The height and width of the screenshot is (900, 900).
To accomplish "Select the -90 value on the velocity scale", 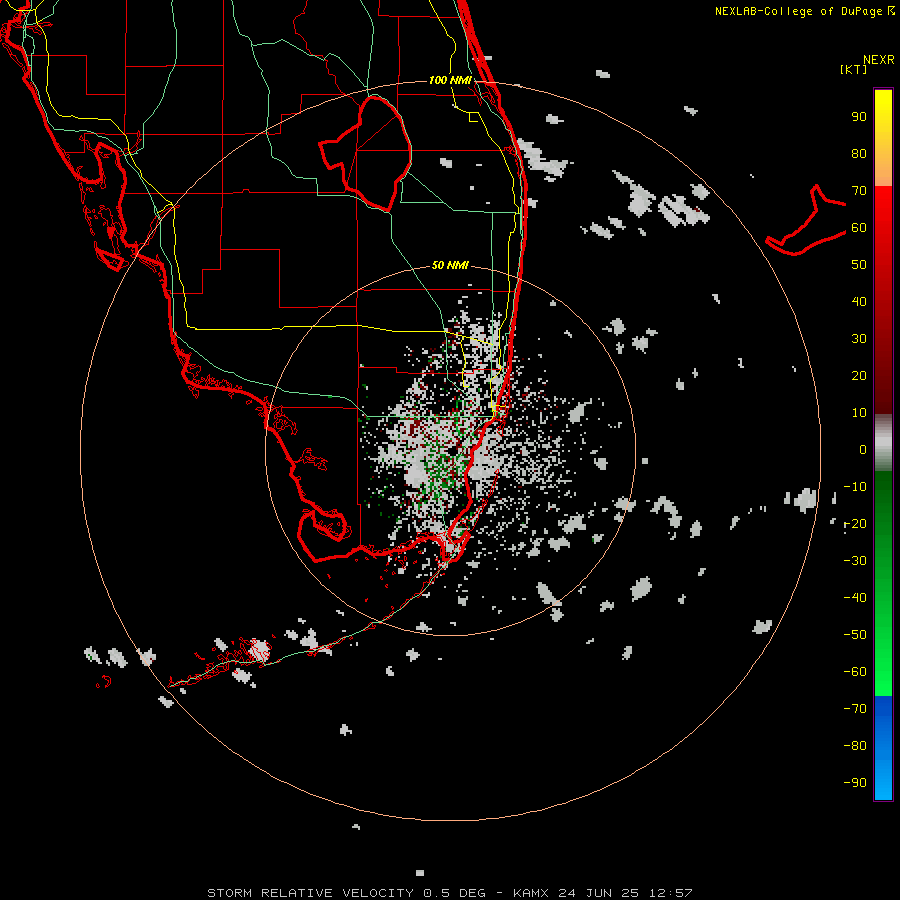I will [855, 783].
